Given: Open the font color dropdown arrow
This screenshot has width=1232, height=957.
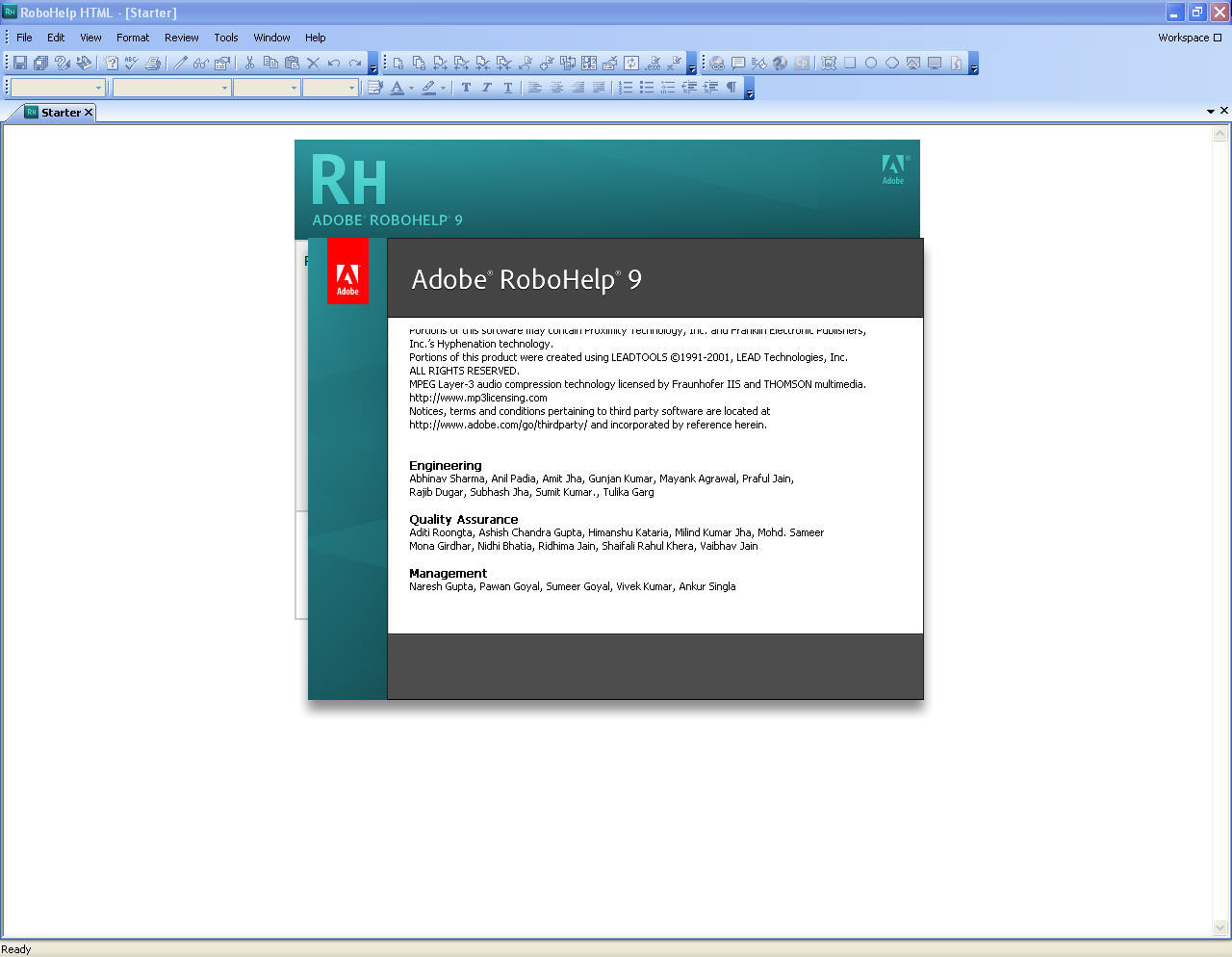Looking at the screenshot, I should tap(411, 88).
